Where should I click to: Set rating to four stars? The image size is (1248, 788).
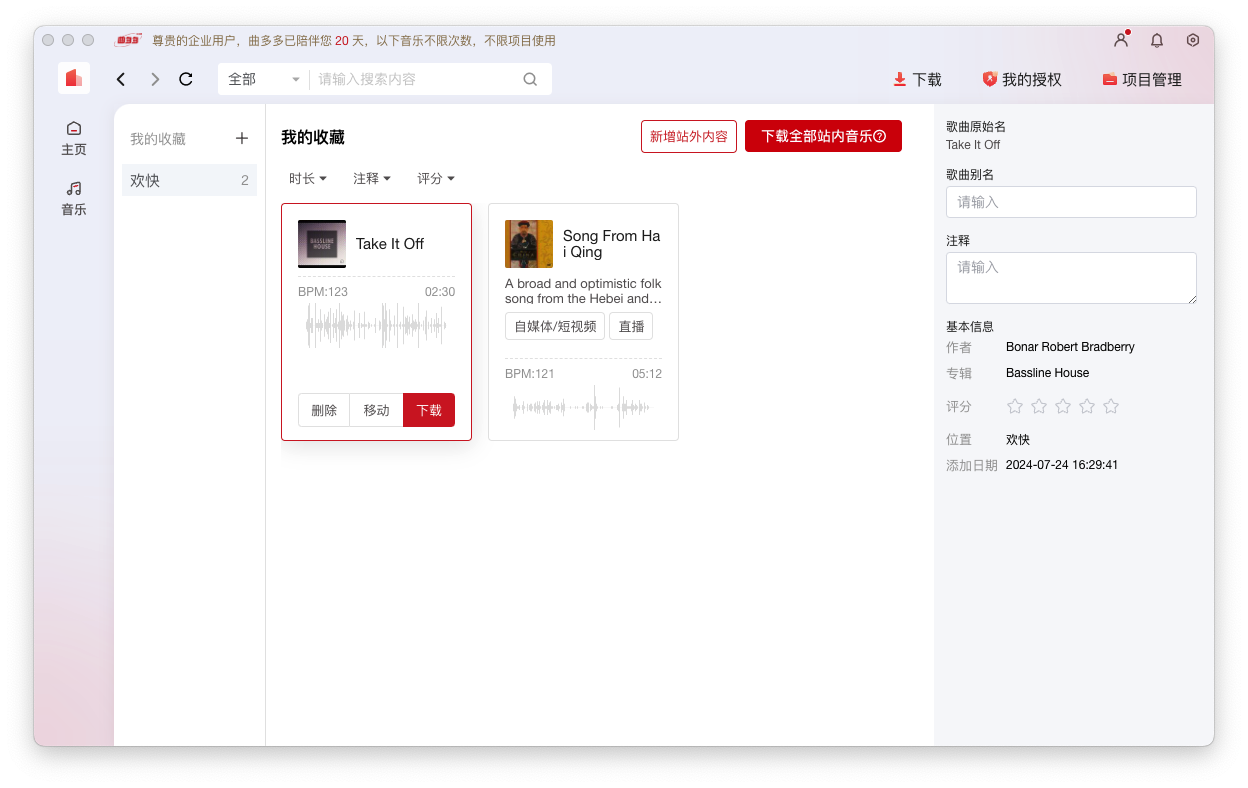[1087, 406]
